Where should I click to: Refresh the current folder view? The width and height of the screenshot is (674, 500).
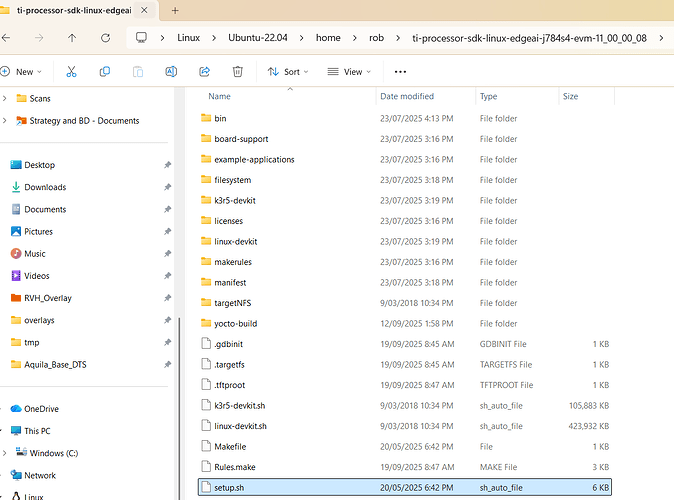point(105,38)
